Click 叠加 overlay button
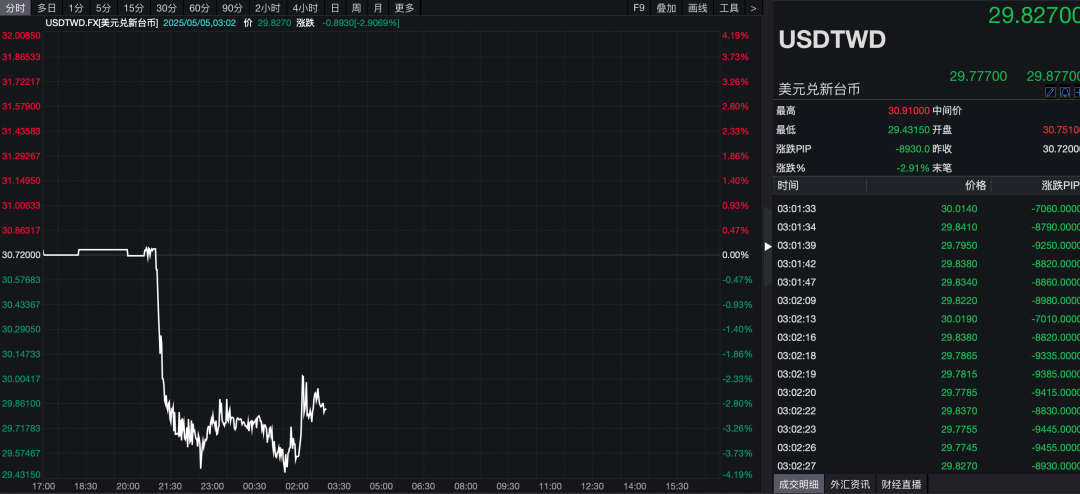The image size is (1080, 494). pos(666,8)
